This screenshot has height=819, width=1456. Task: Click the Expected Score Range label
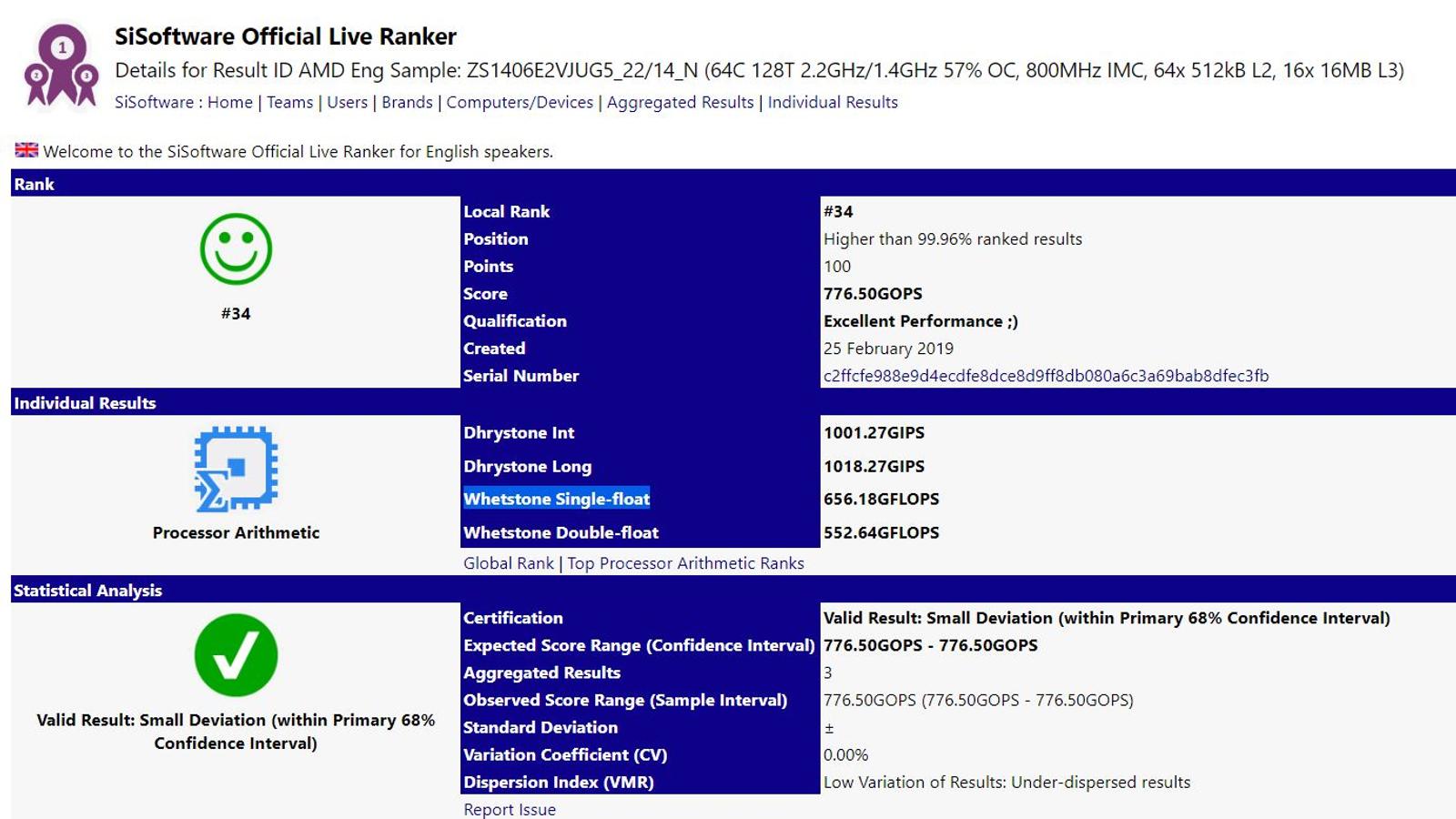pos(639,646)
